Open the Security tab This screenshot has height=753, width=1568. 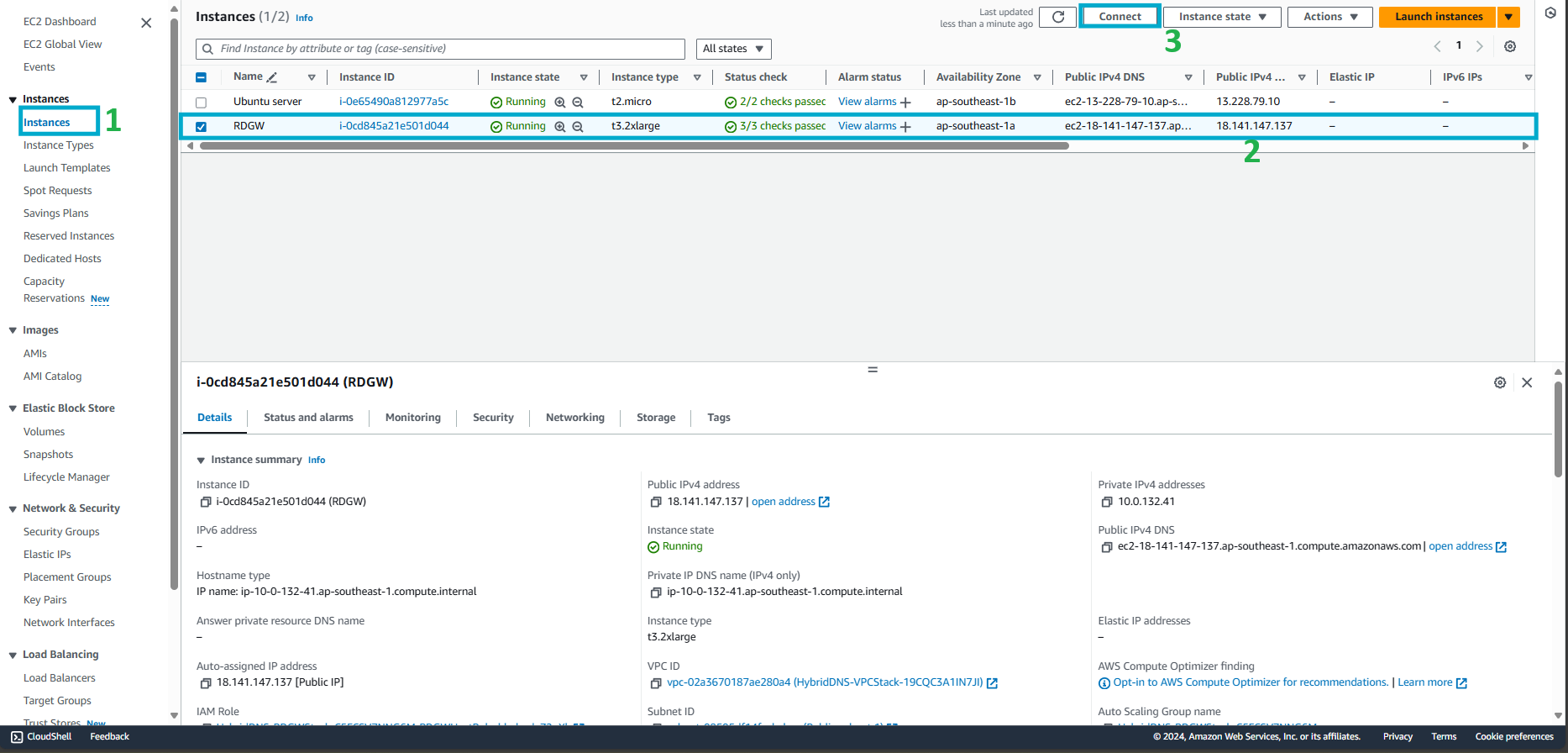tap(493, 418)
